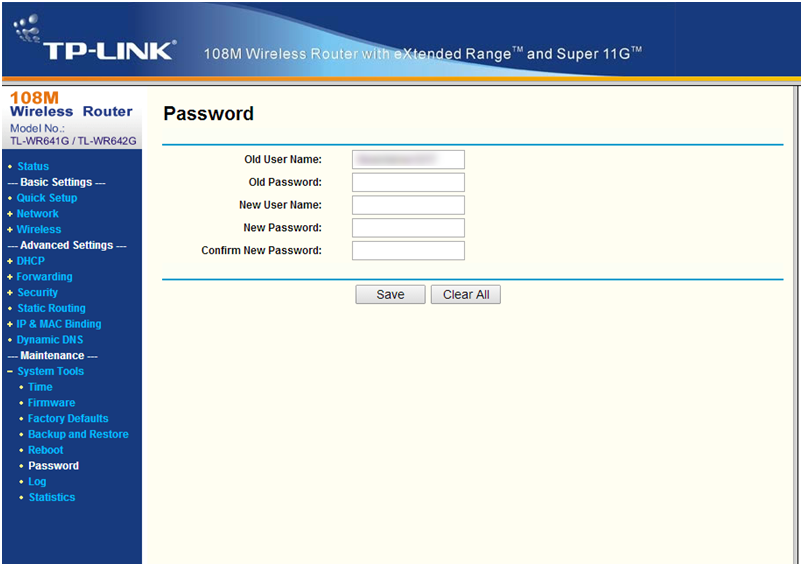Click the Maintenance section heading
The height and width of the screenshot is (566, 801).
(52, 356)
